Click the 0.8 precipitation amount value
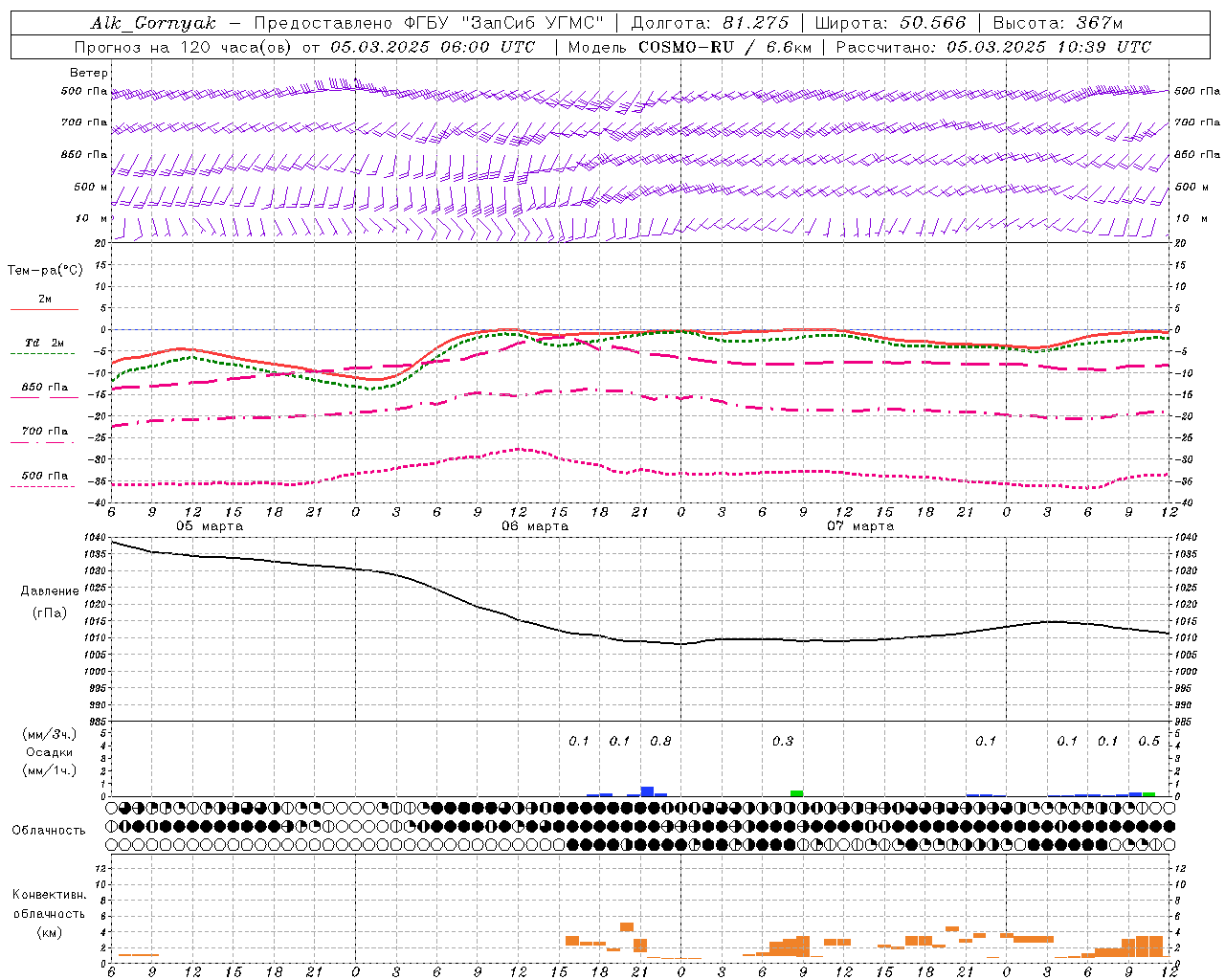 (660, 742)
